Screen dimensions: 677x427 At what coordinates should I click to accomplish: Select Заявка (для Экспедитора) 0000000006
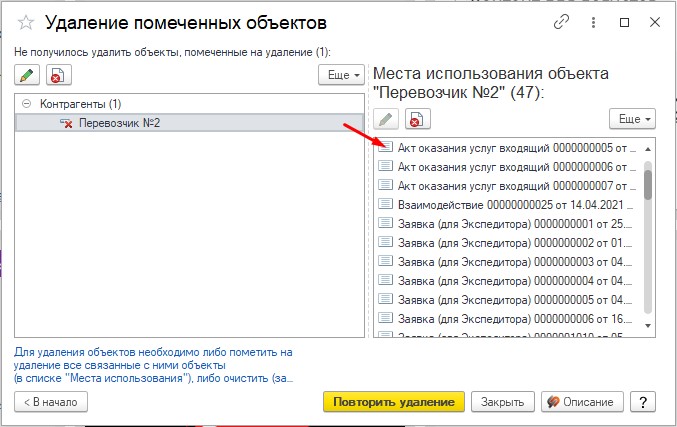point(508,319)
